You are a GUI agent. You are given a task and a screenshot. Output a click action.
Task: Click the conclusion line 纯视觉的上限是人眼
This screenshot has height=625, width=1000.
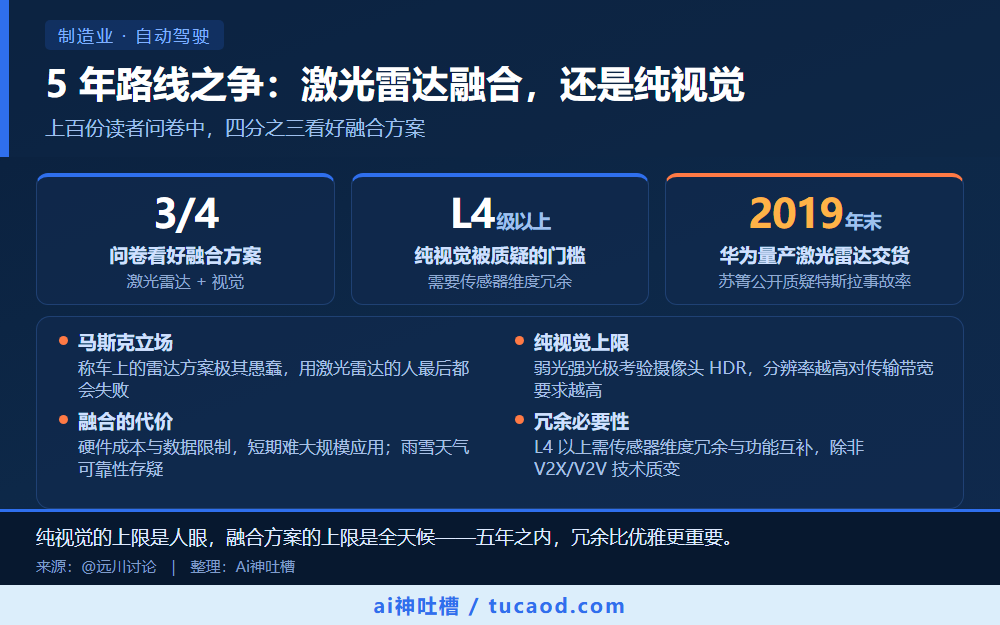tap(122, 538)
